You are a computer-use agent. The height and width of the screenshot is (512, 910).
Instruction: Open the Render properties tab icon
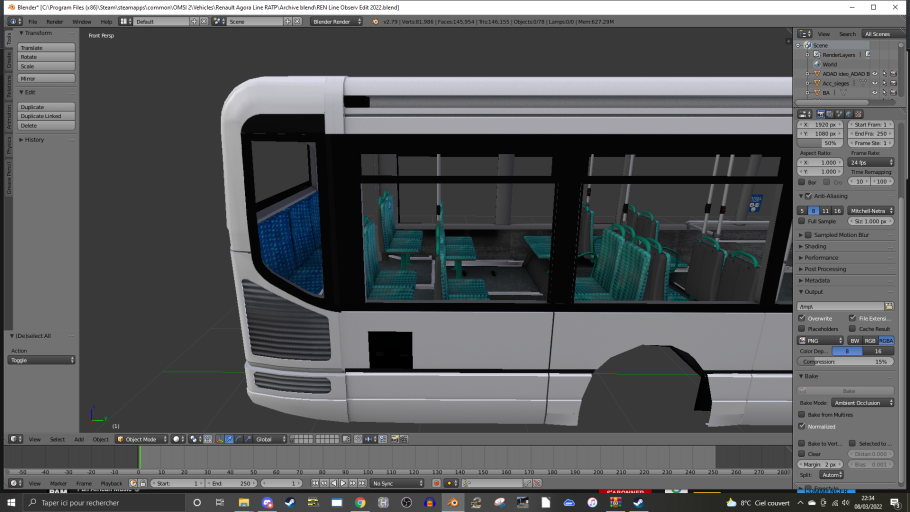click(821, 114)
